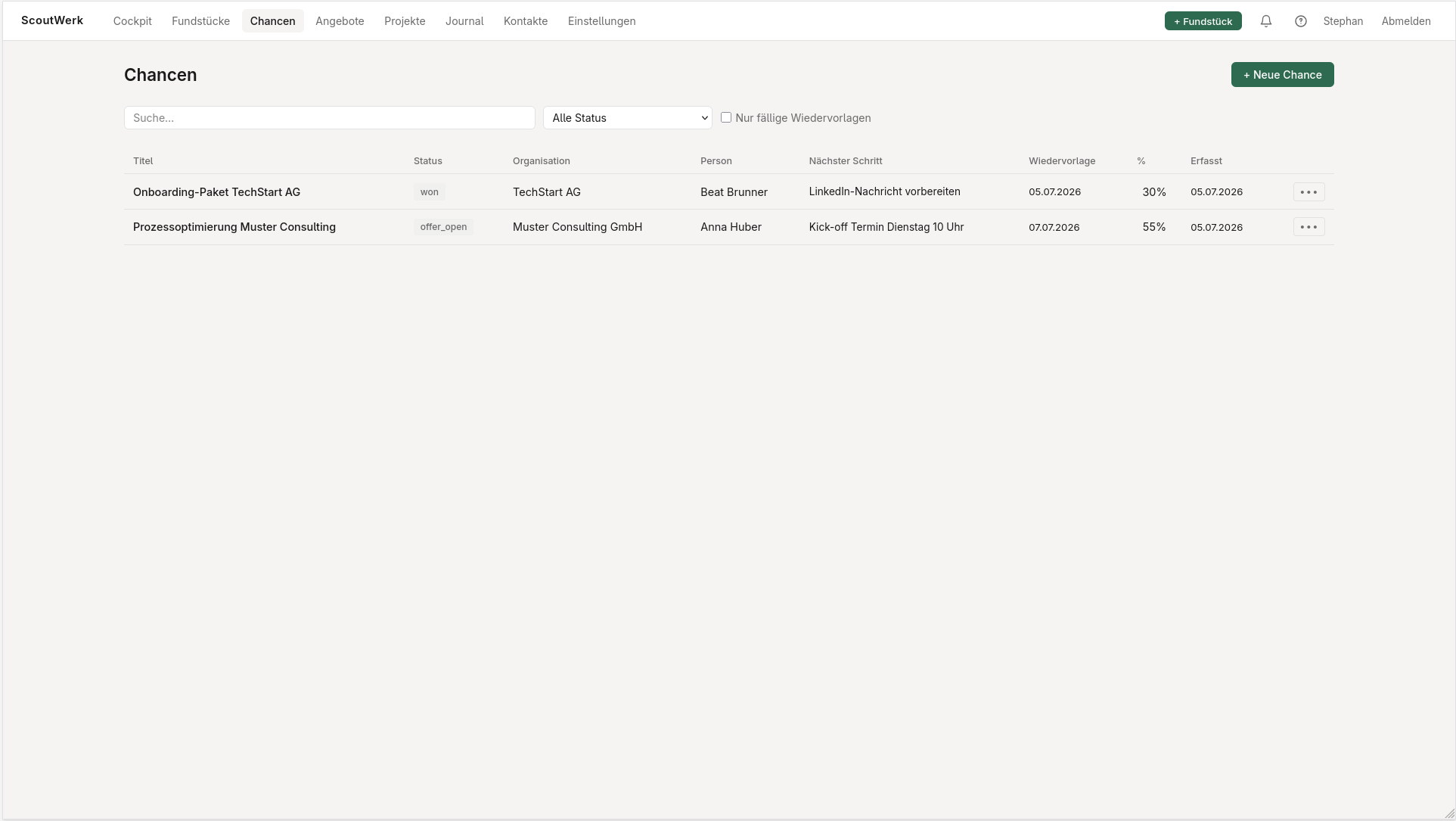Navigate to the Journal tab
Screen dimensions: 1456x821
pos(464,21)
